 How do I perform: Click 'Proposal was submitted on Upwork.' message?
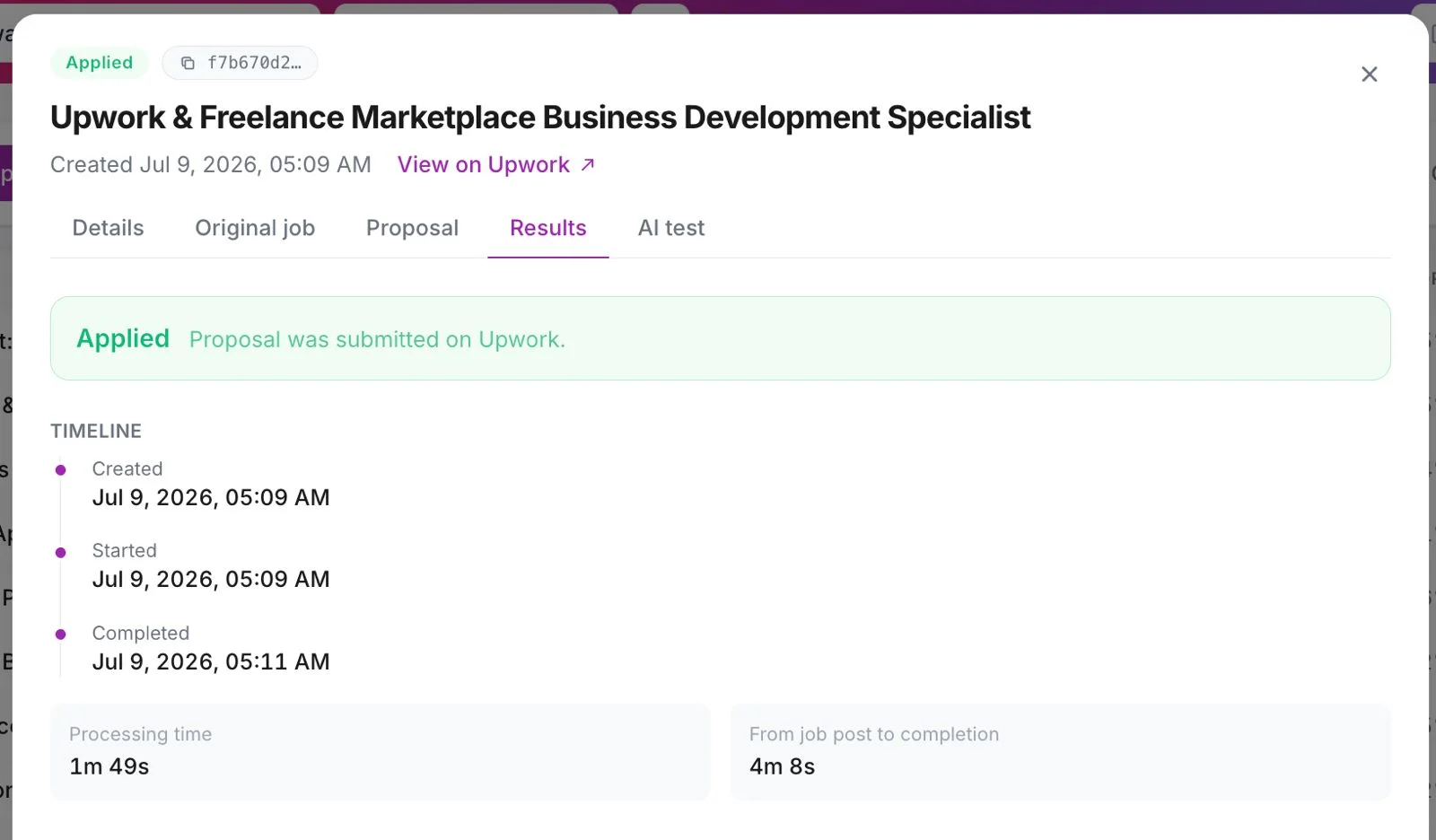pyautogui.click(x=377, y=339)
